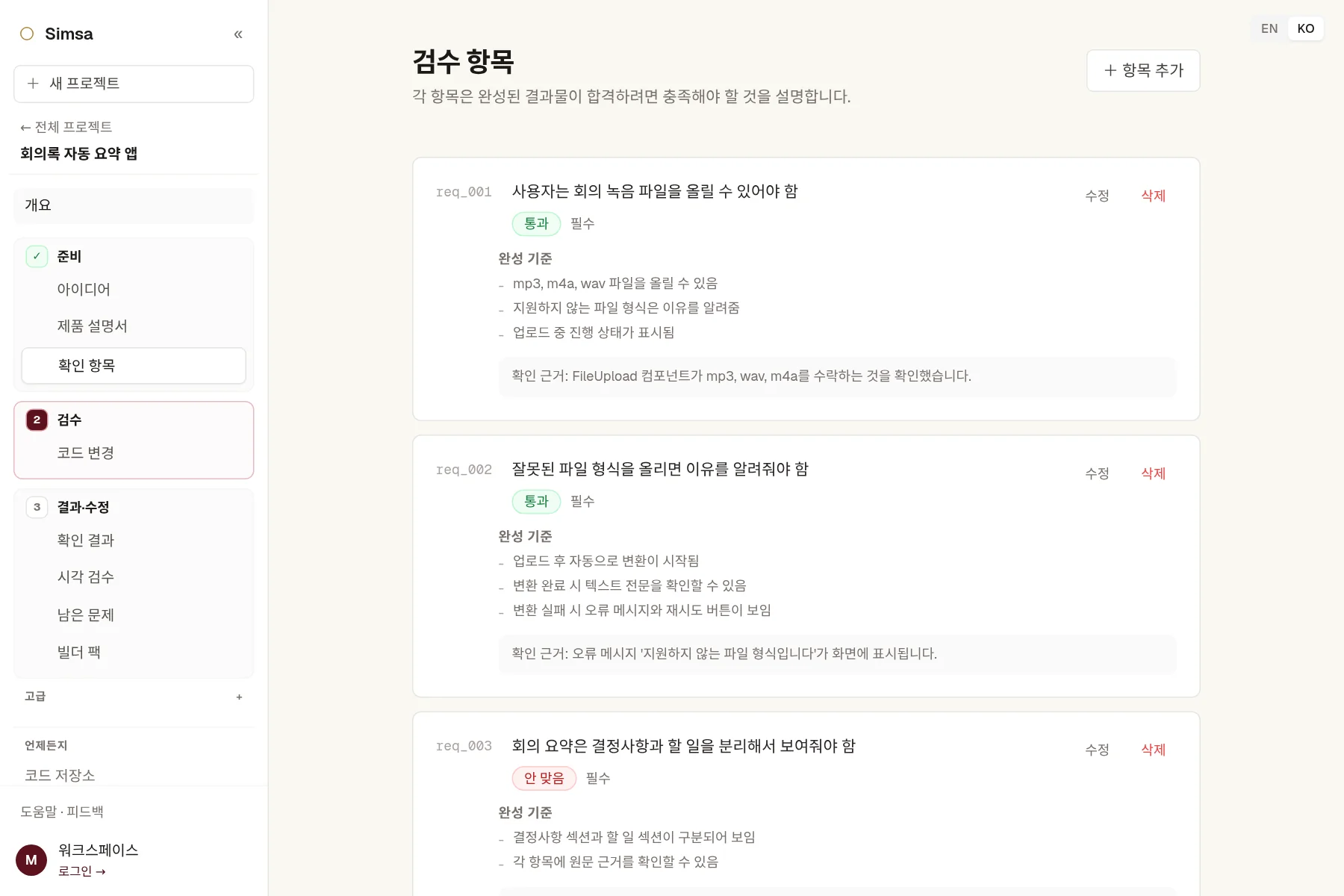1344x896 pixels.
Task: Switch language to KO
Action: pos(1306,28)
